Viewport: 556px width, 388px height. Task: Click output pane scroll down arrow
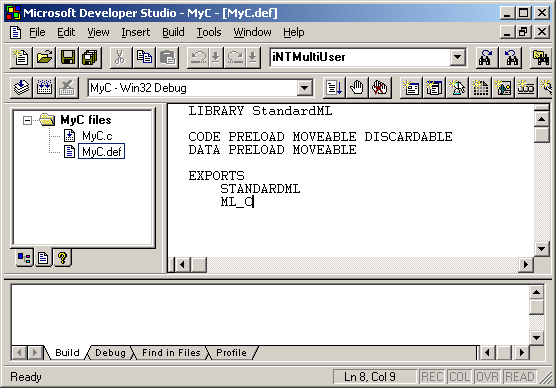[x=536, y=337]
